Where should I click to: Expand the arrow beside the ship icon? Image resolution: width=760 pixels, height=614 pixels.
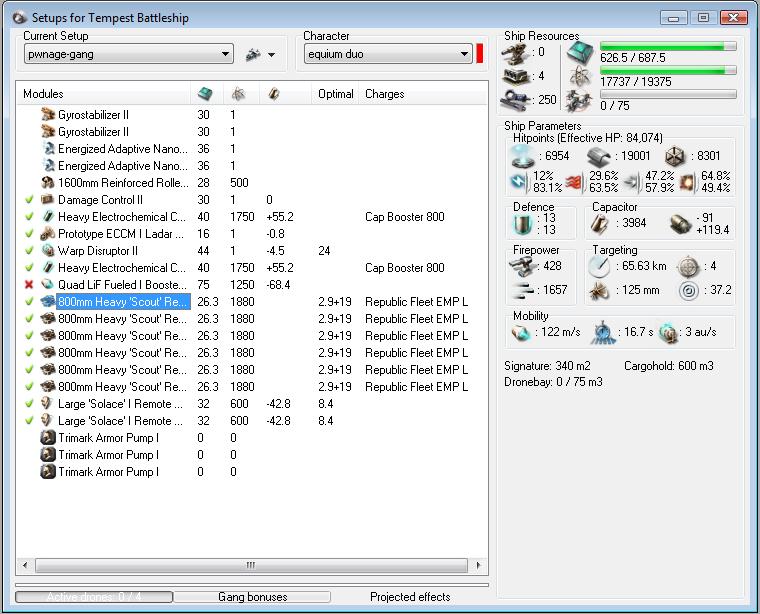pos(272,55)
